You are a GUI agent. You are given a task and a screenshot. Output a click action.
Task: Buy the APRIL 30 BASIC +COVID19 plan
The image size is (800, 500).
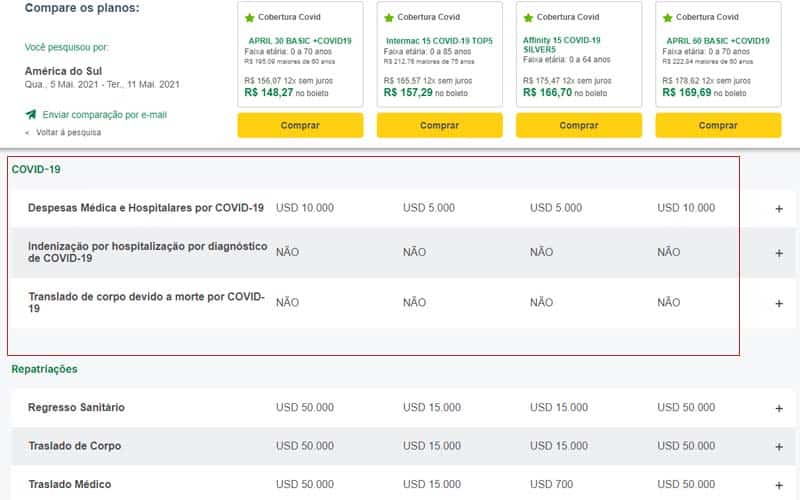click(300, 126)
